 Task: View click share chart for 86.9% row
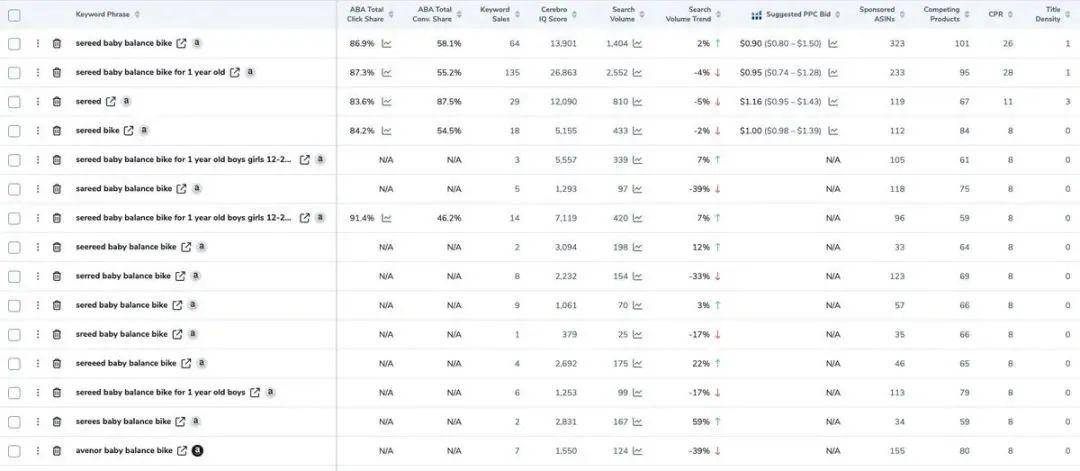386,44
